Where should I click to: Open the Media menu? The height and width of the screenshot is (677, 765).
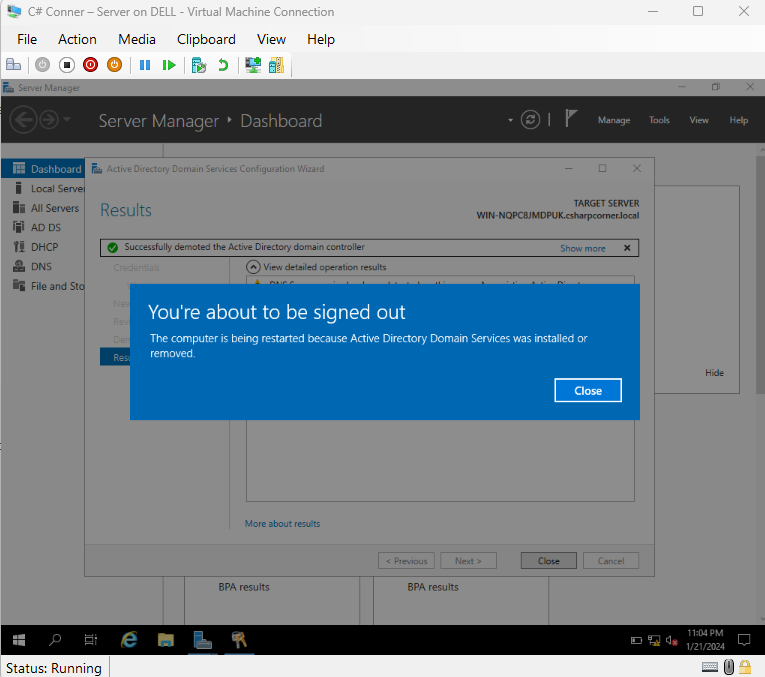pyautogui.click(x=137, y=39)
